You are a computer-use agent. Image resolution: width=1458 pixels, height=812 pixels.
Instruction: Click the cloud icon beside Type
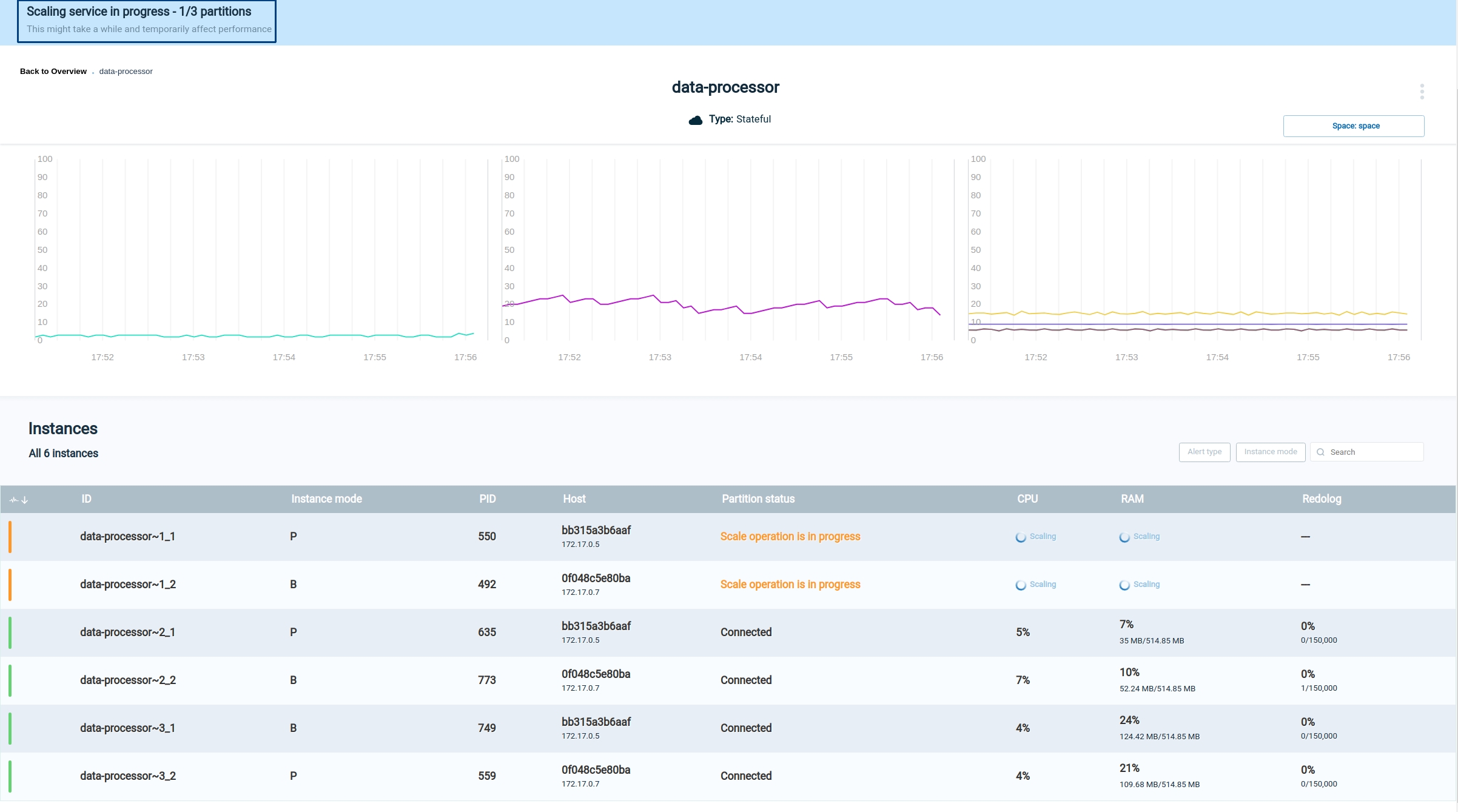696,120
